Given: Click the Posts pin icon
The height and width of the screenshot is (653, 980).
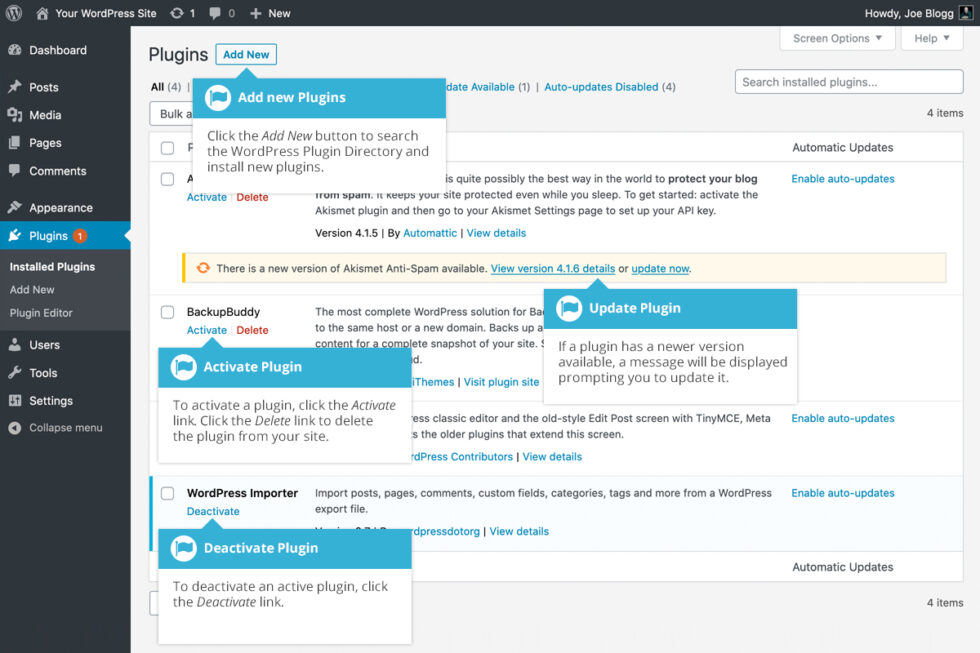Looking at the screenshot, I should (x=15, y=87).
